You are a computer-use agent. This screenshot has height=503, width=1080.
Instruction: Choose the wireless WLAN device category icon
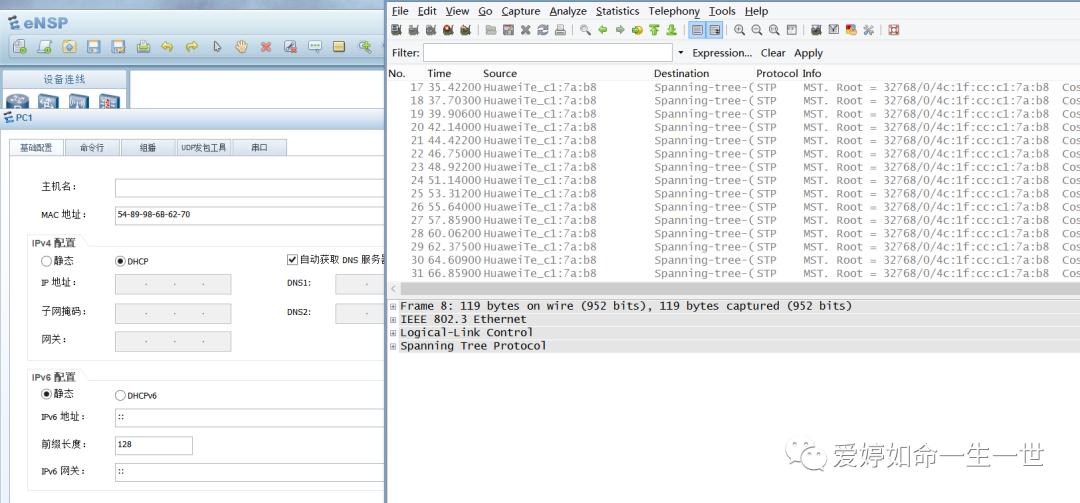click(79, 101)
